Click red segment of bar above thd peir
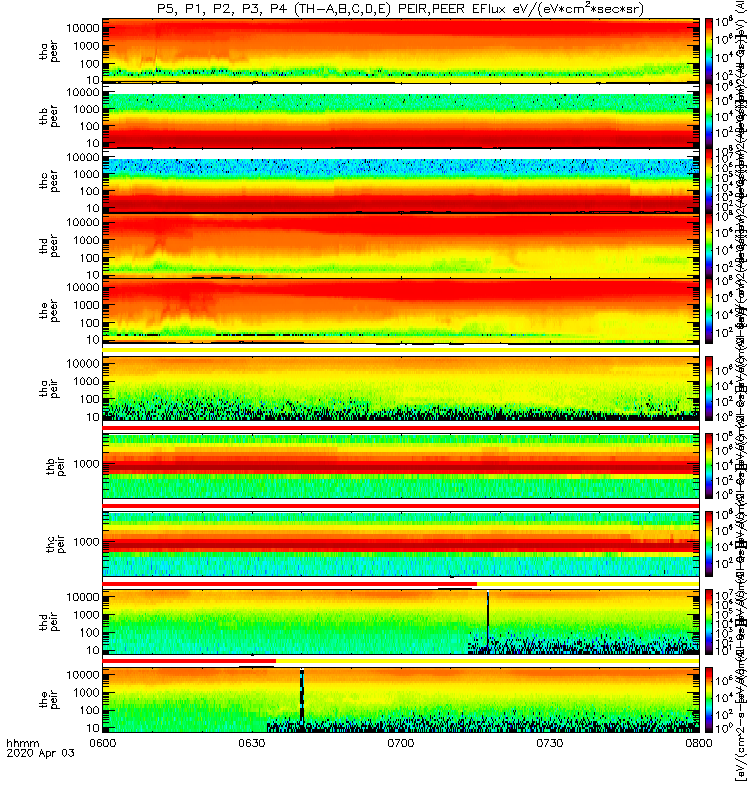The height and width of the screenshot is (800, 750). [x=290, y=584]
